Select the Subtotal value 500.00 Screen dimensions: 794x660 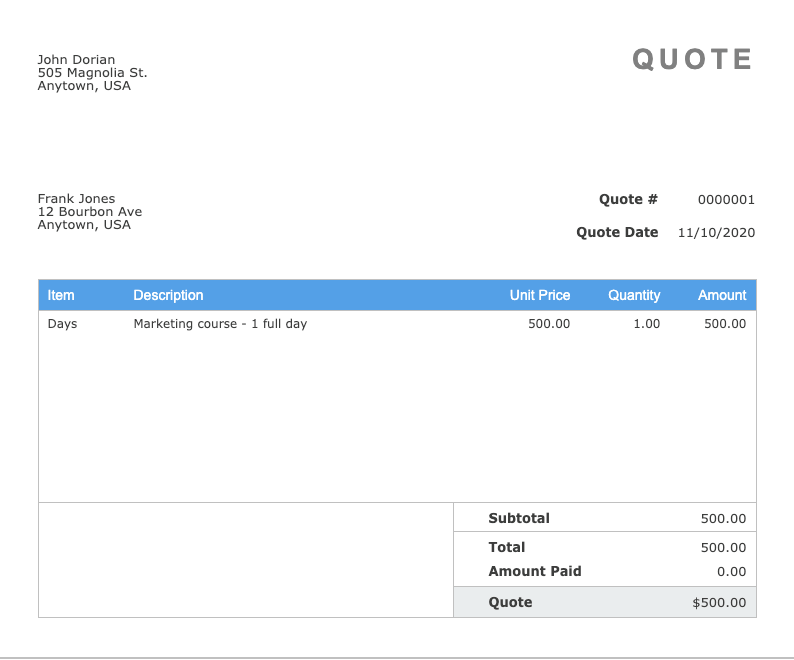tap(724, 519)
